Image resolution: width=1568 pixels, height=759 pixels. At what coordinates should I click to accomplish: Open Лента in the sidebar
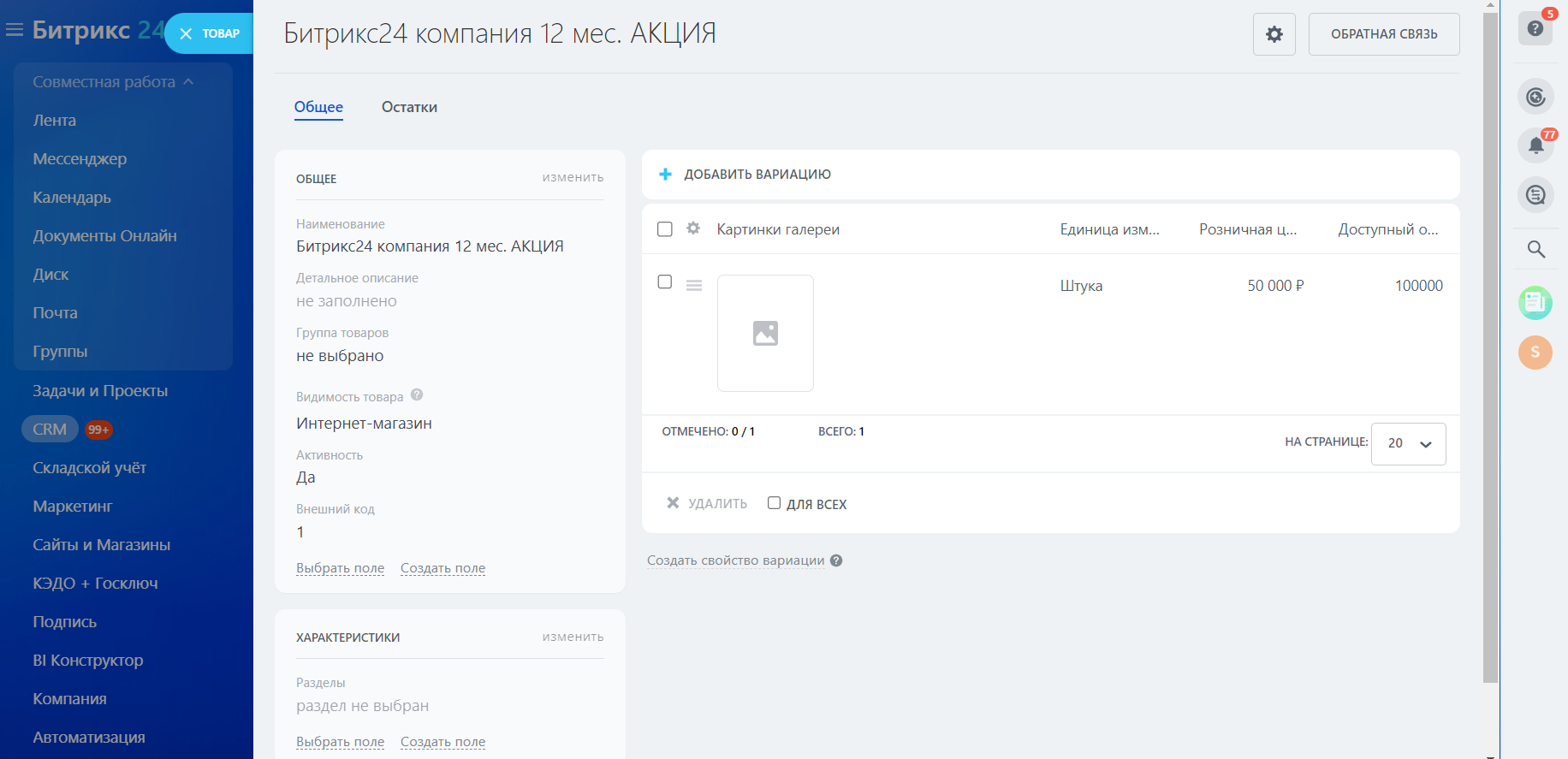coord(55,121)
